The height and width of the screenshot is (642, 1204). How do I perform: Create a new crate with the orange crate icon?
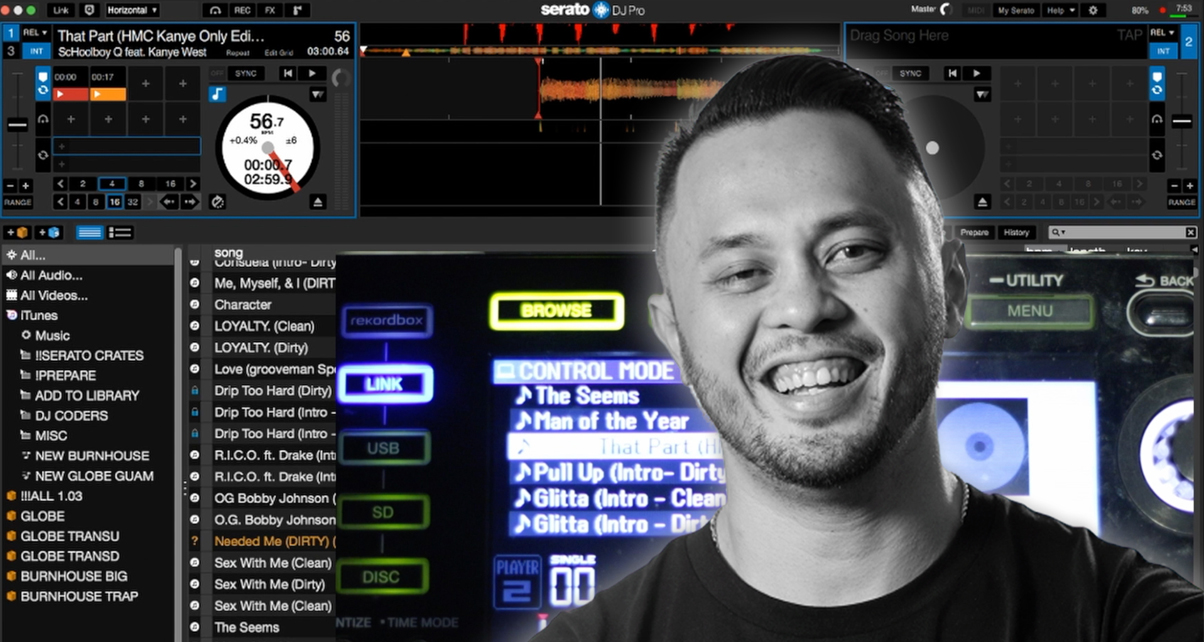tap(17, 232)
